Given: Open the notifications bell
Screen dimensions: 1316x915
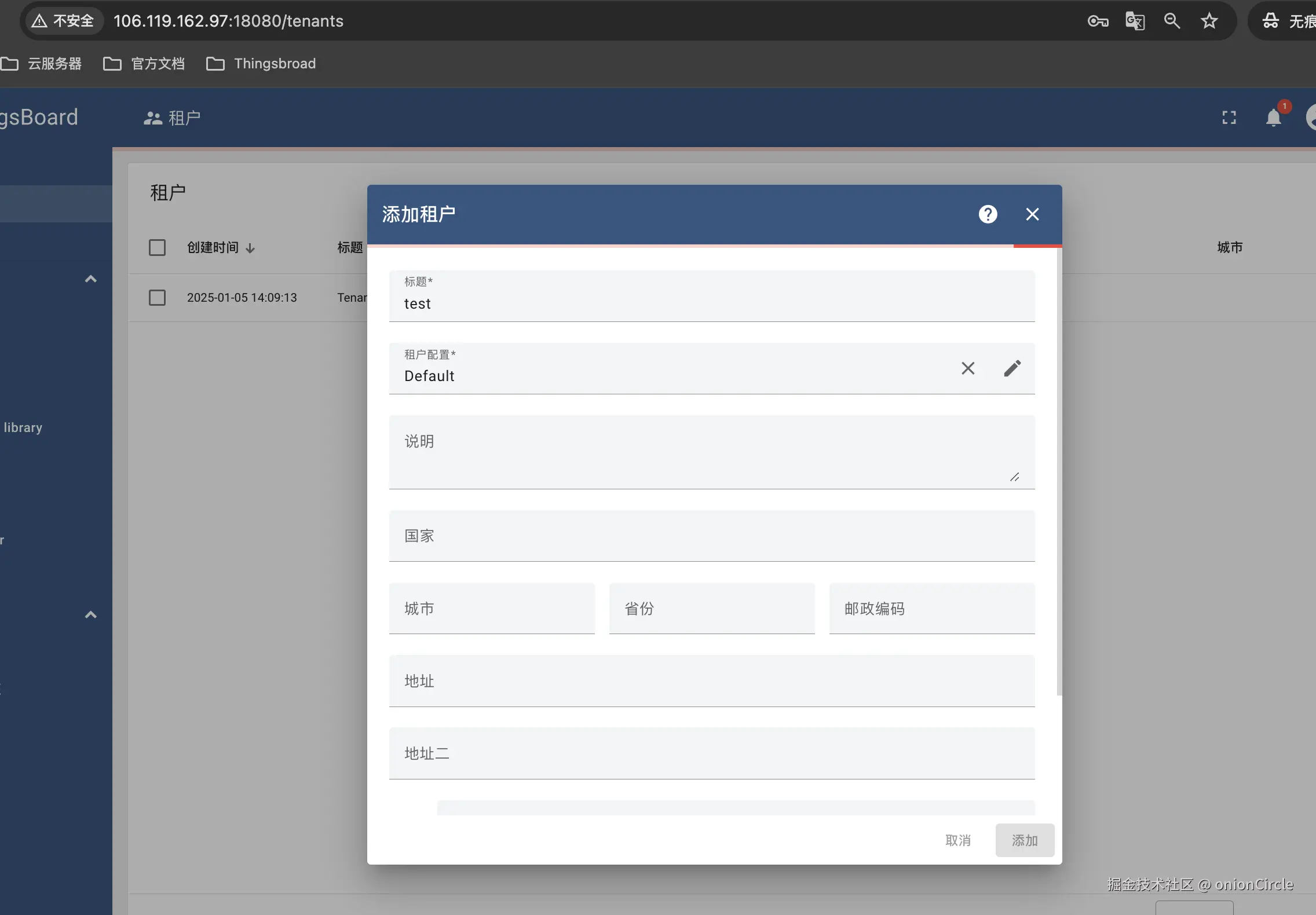Looking at the screenshot, I should [1273, 118].
